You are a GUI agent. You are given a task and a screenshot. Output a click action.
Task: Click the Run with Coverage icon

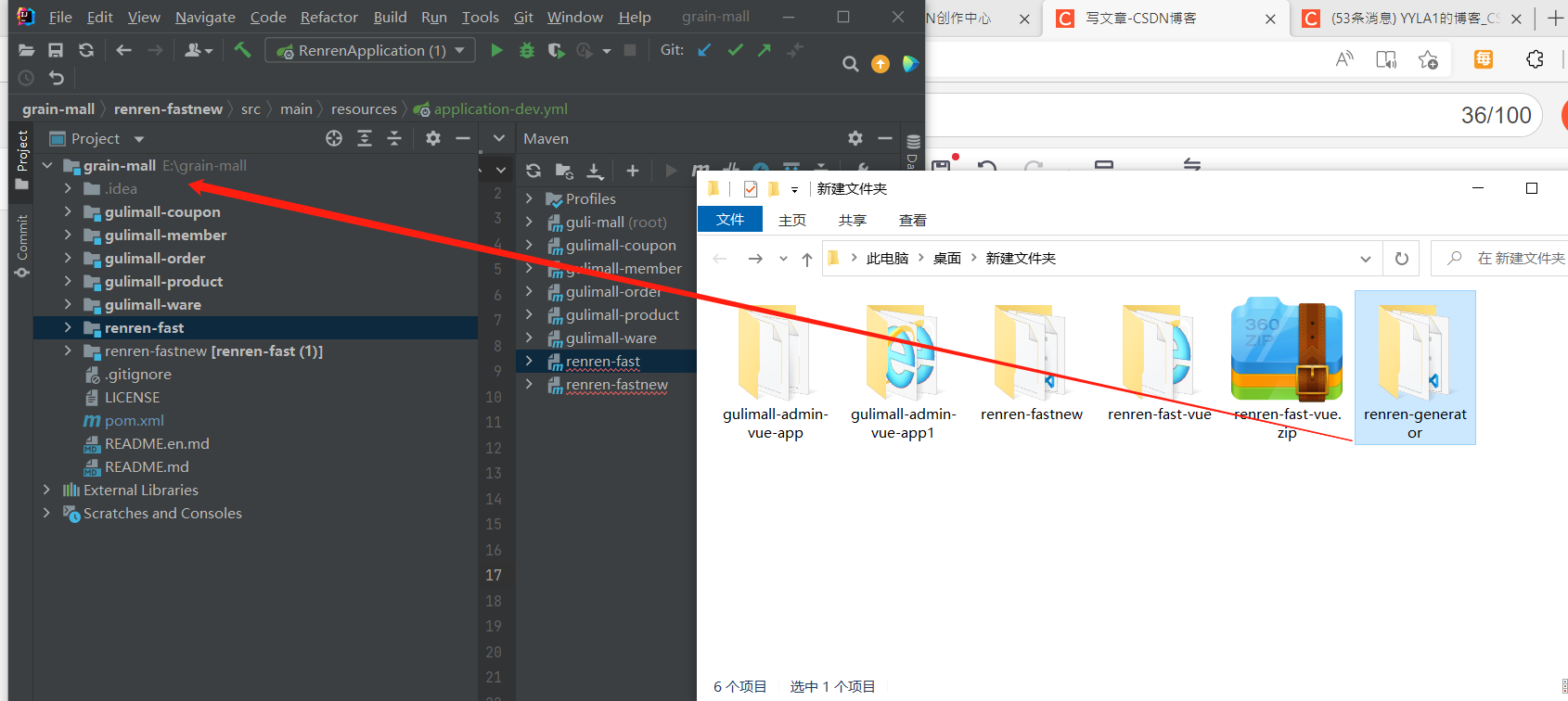(x=556, y=50)
